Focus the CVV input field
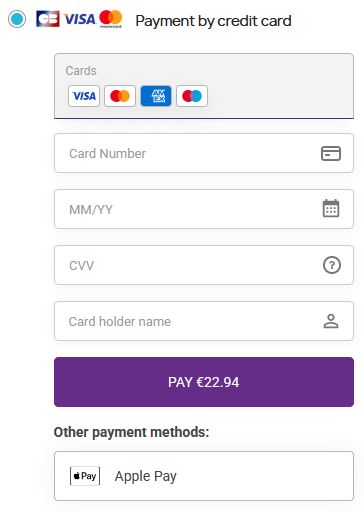The height and width of the screenshot is (512, 364). tap(204, 265)
